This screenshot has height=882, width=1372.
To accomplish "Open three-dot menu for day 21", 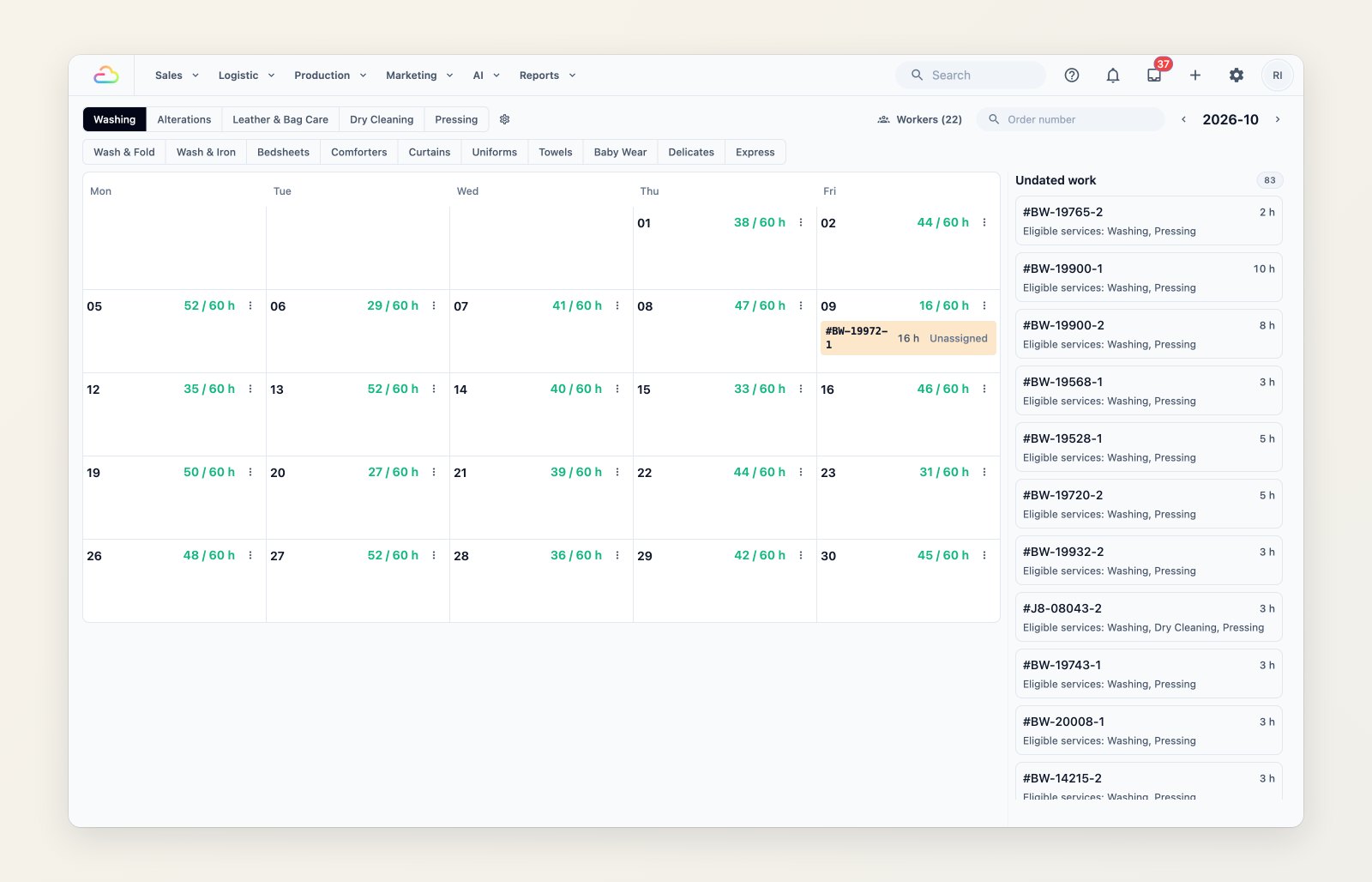I will [617, 472].
